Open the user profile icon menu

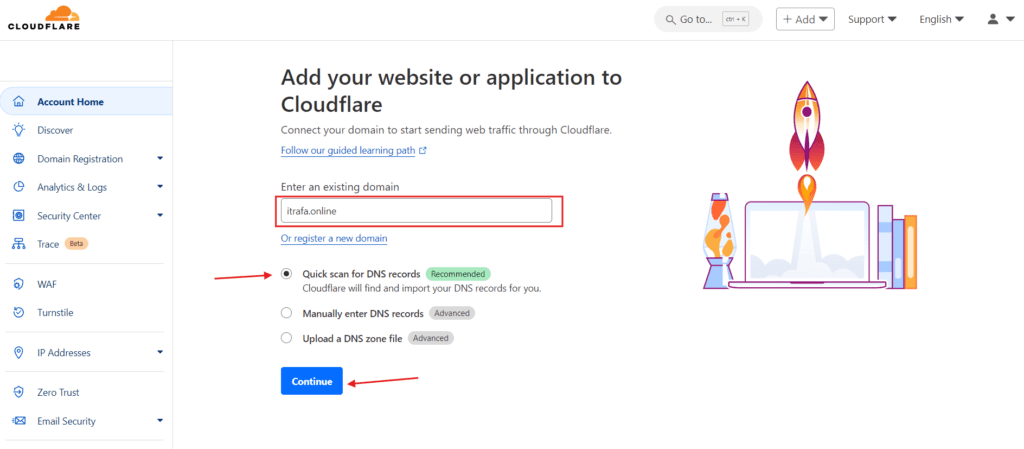click(1000, 20)
